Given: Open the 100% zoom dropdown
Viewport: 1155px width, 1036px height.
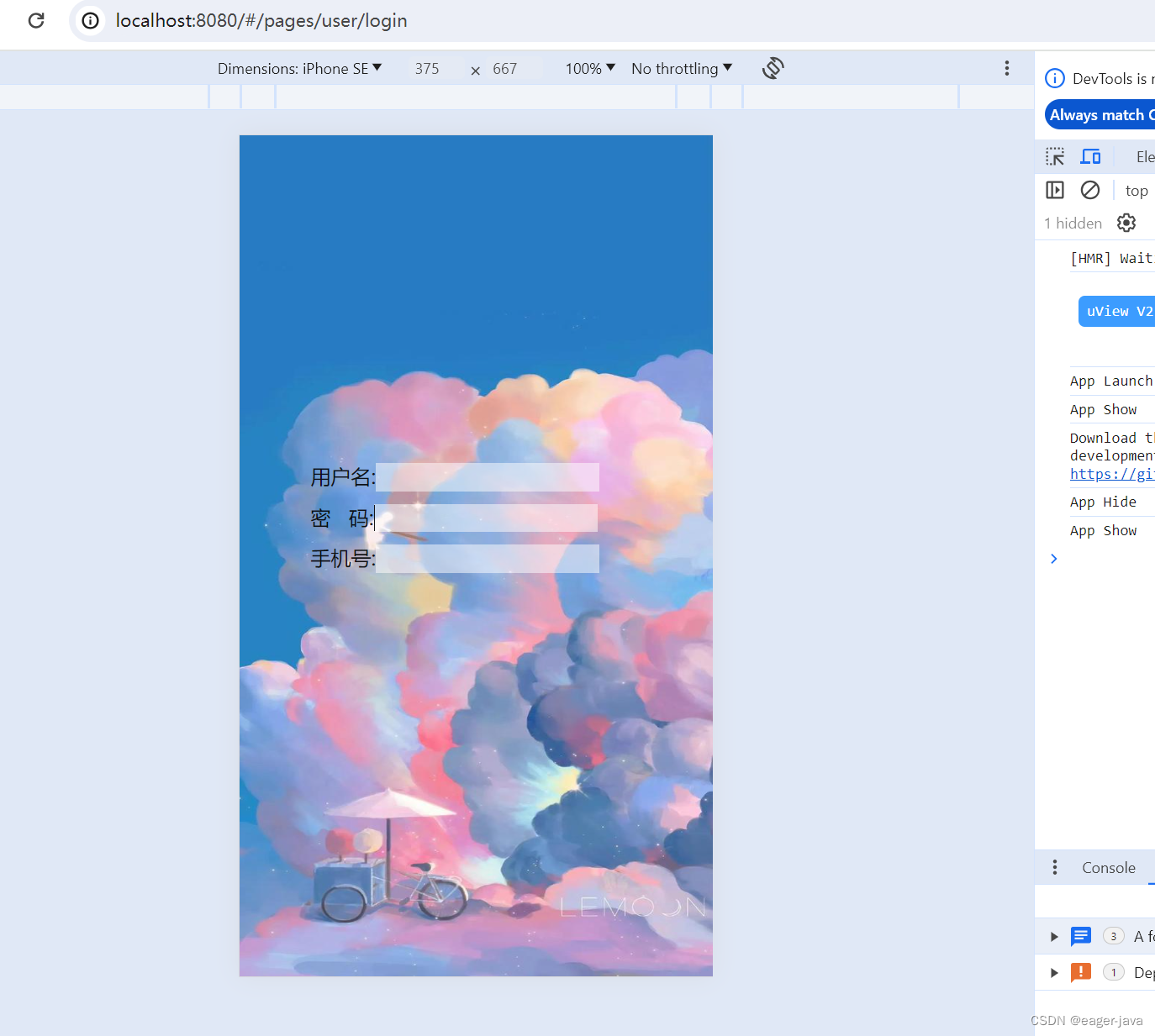Looking at the screenshot, I should point(590,68).
